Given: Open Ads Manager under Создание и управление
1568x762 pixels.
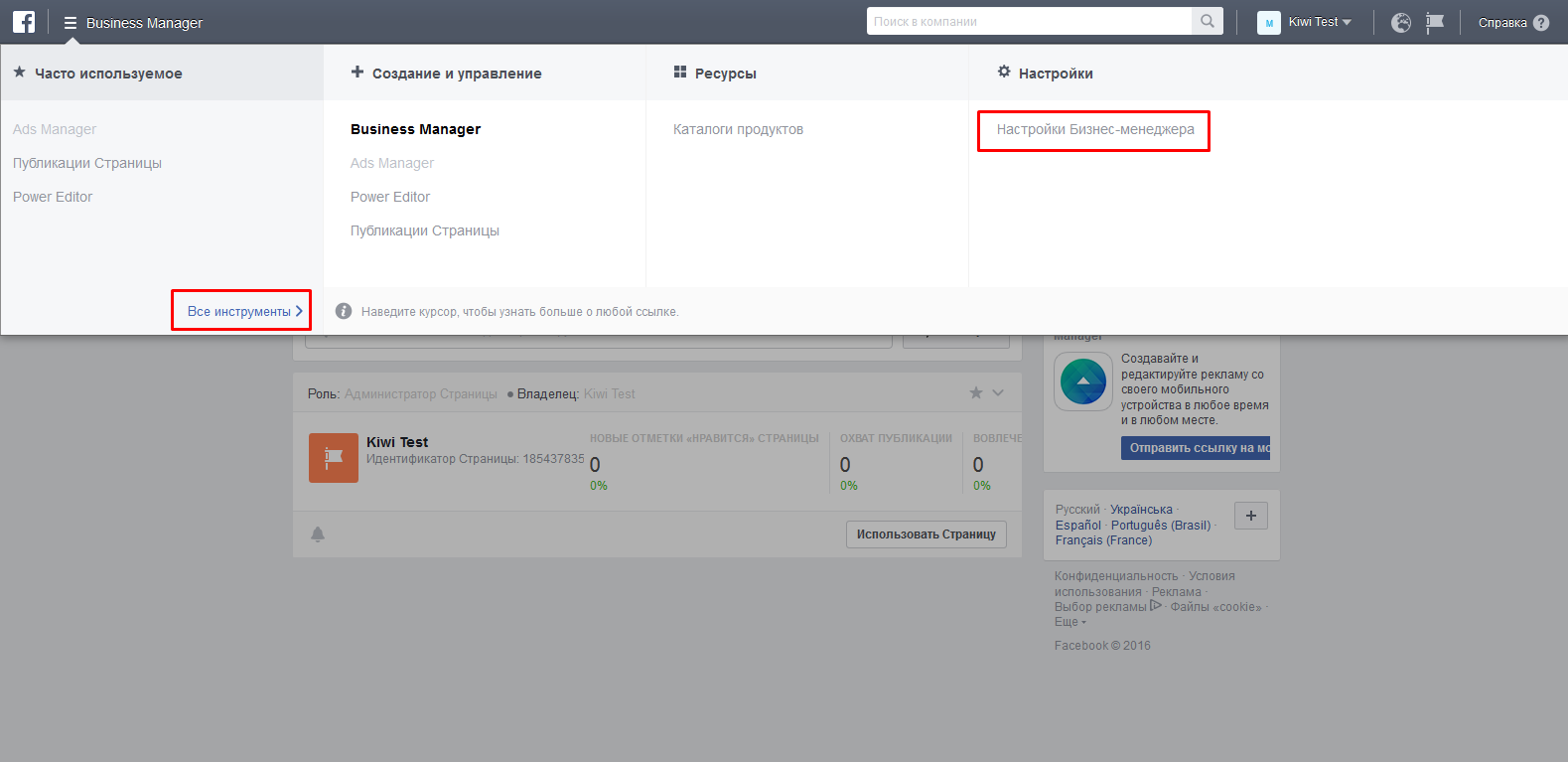Looking at the screenshot, I should tap(392, 163).
